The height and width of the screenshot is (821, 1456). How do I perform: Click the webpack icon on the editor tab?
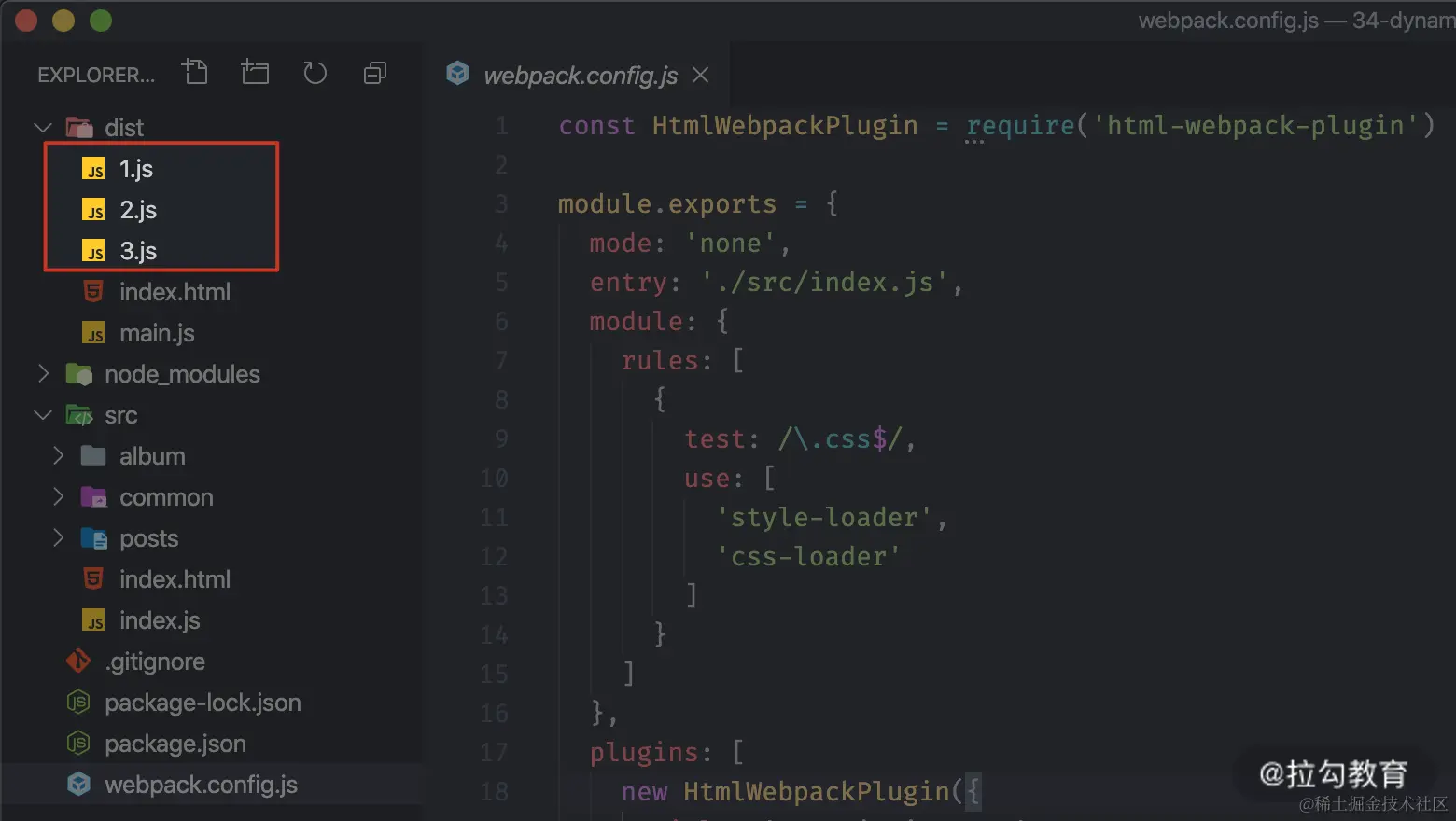point(457,73)
